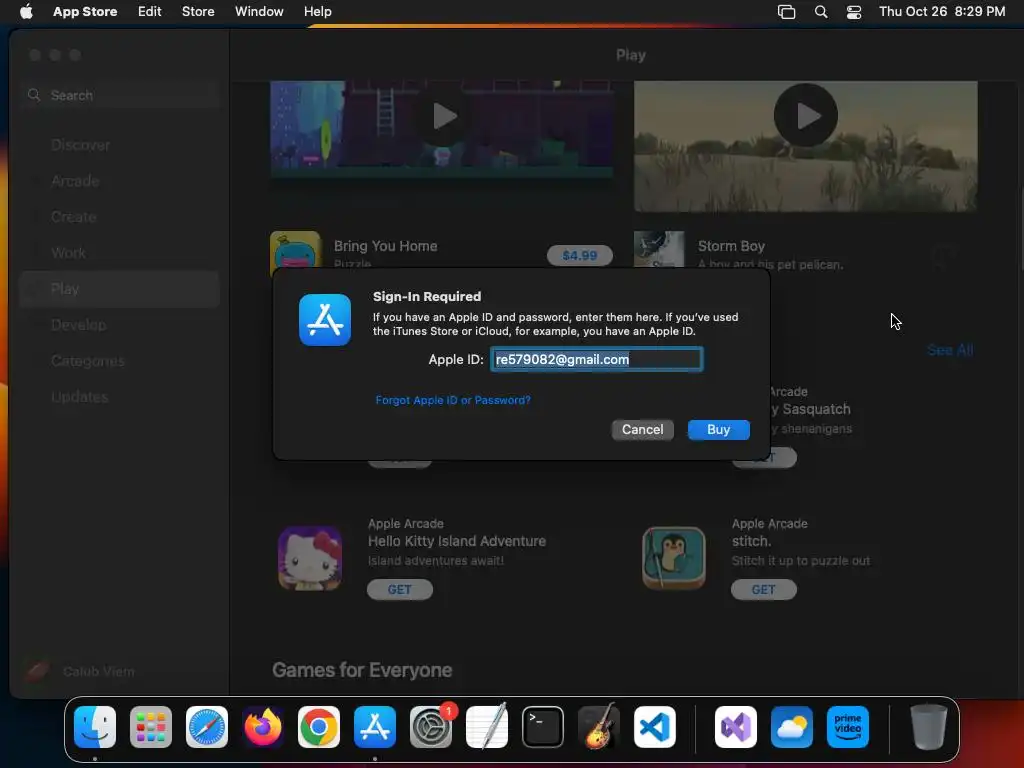The width and height of the screenshot is (1024, 768).
Task: Click the Hello Kitty Island Adventure title
Action: [457, 541]
